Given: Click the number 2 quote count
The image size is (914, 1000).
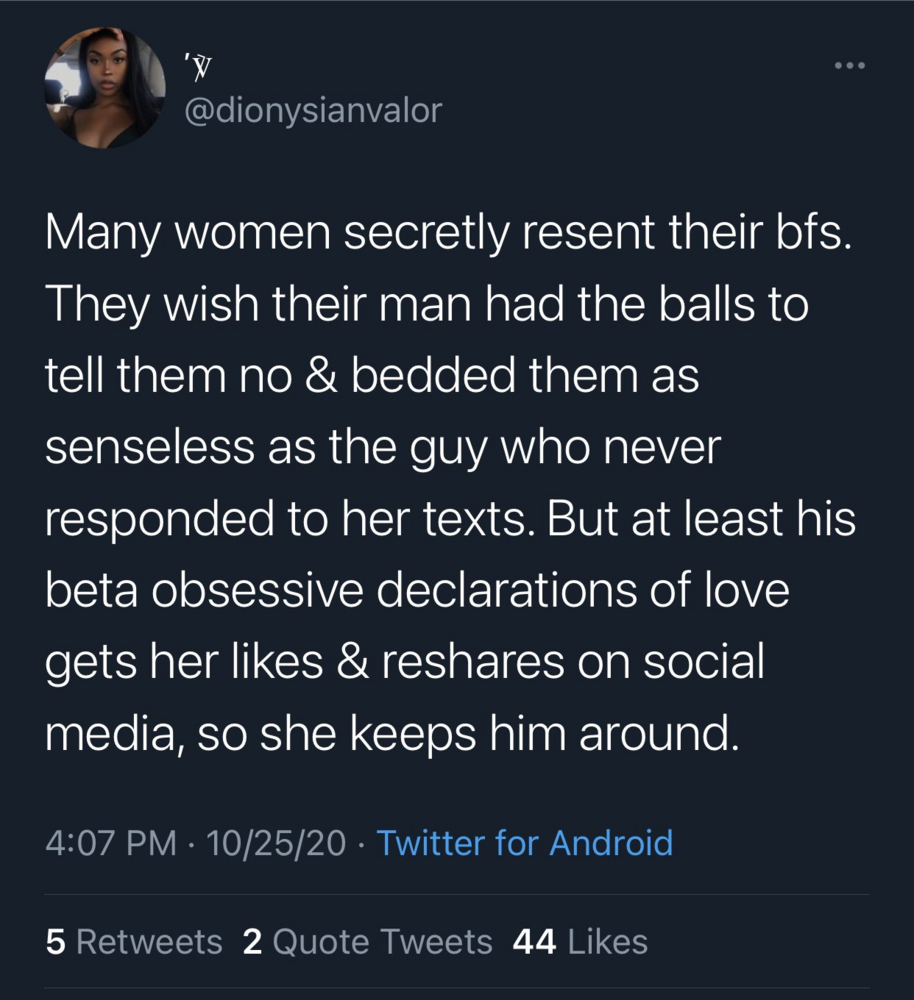Looking at the screenshot, I should click(253, 942).
